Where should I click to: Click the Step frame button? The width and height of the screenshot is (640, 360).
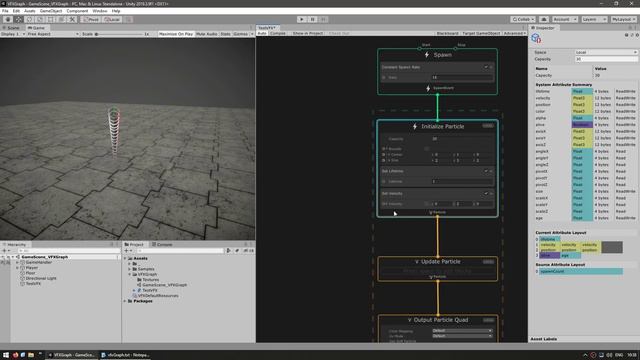(323, 19)
